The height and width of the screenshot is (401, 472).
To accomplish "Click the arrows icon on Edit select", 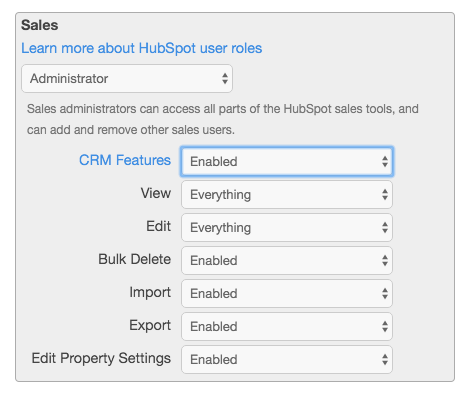I will [x=385, y=227].
